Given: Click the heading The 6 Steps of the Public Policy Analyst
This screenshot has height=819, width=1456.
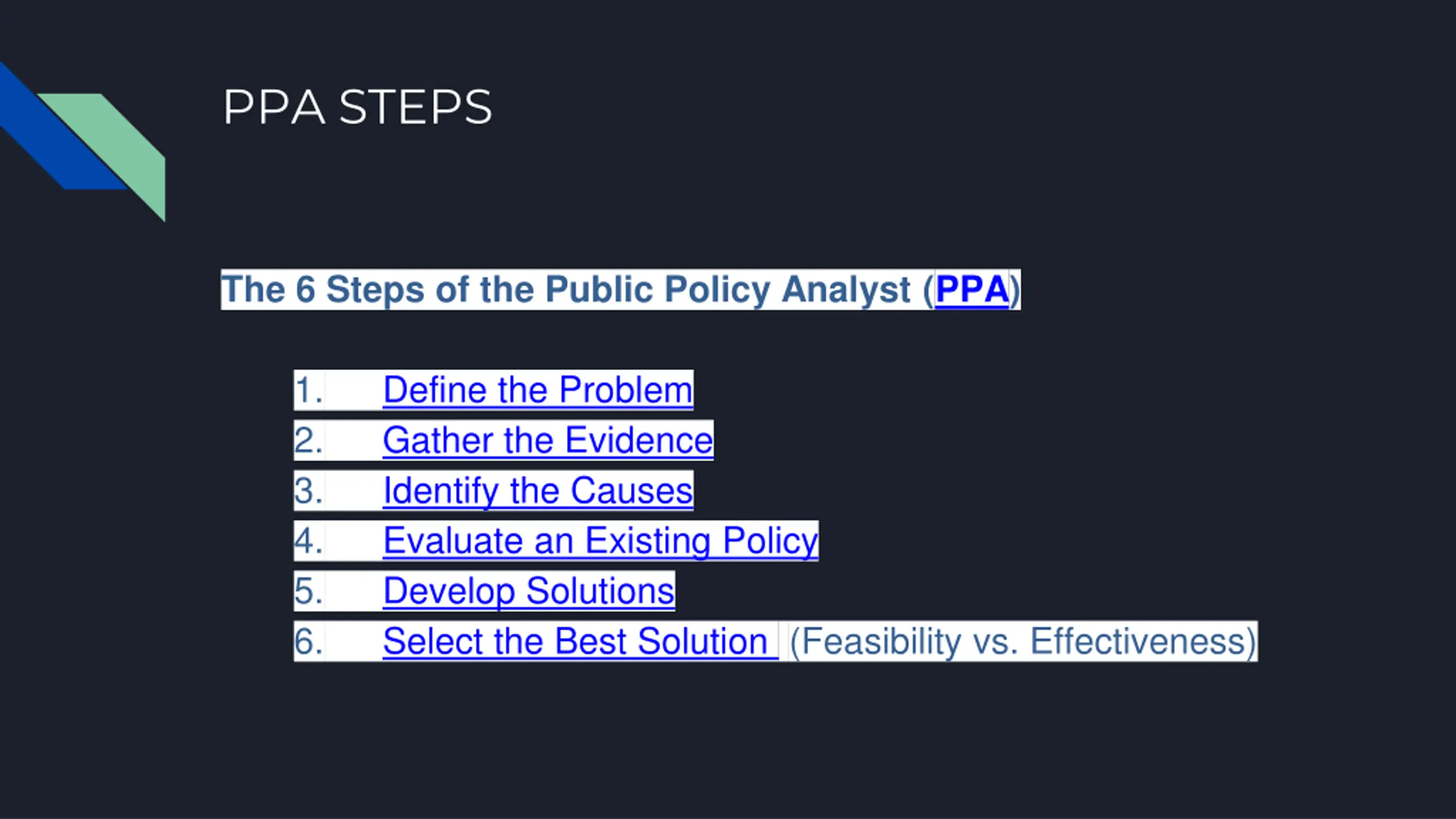Looking at the screenshot, I should point(621,289).
